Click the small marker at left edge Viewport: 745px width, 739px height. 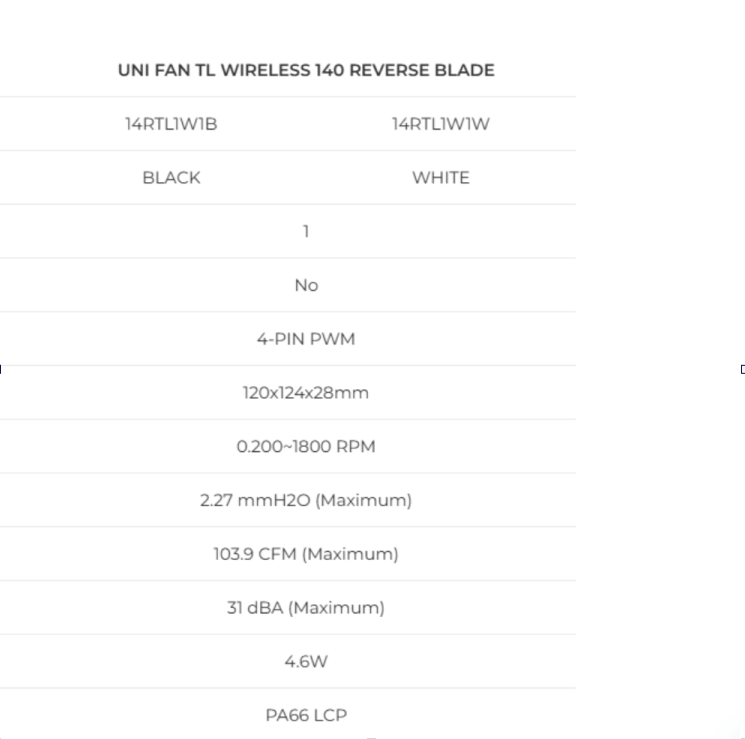1,369
